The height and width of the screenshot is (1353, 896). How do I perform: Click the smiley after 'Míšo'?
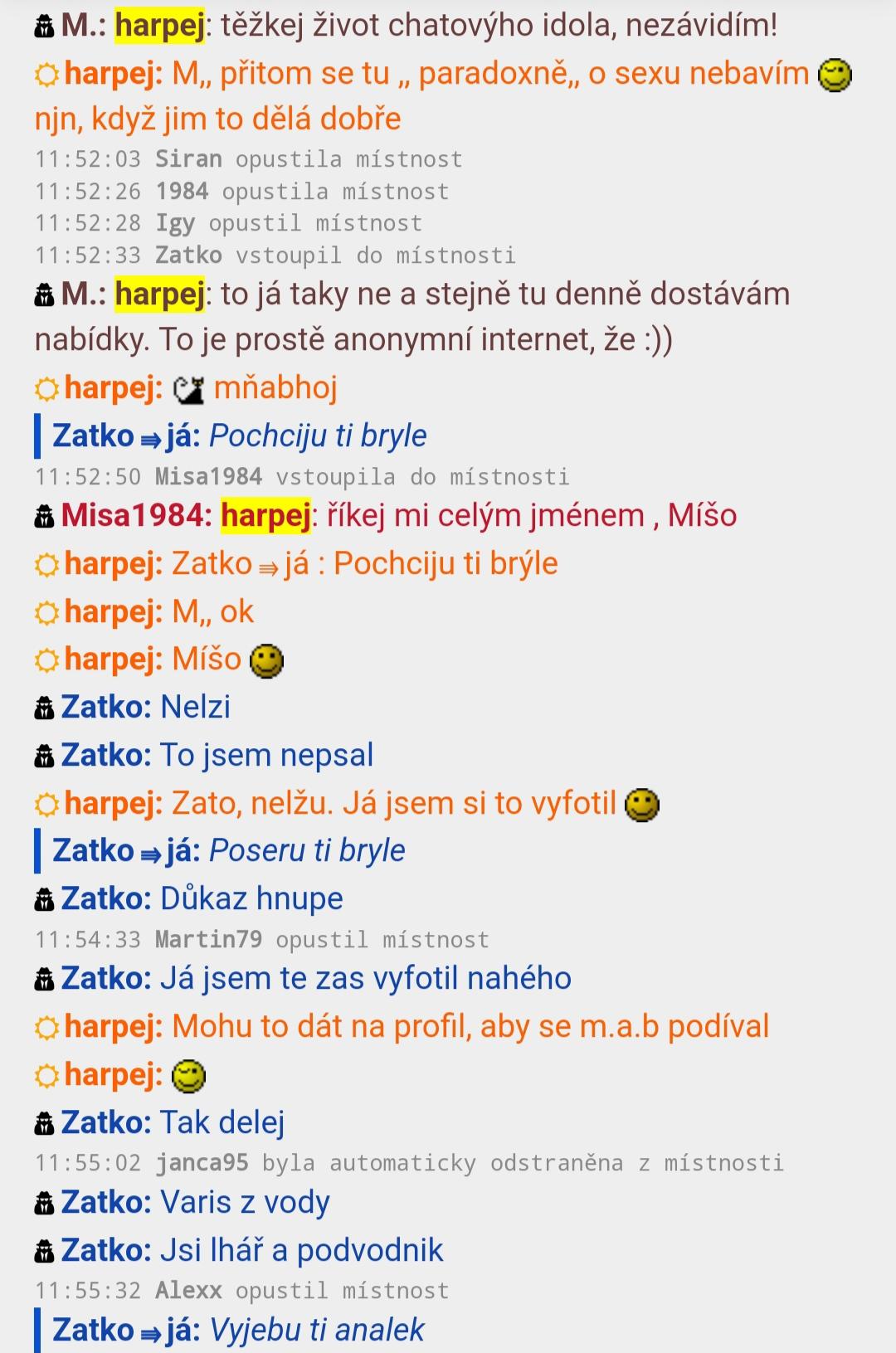pyautogui.click(x=266, y=661)
